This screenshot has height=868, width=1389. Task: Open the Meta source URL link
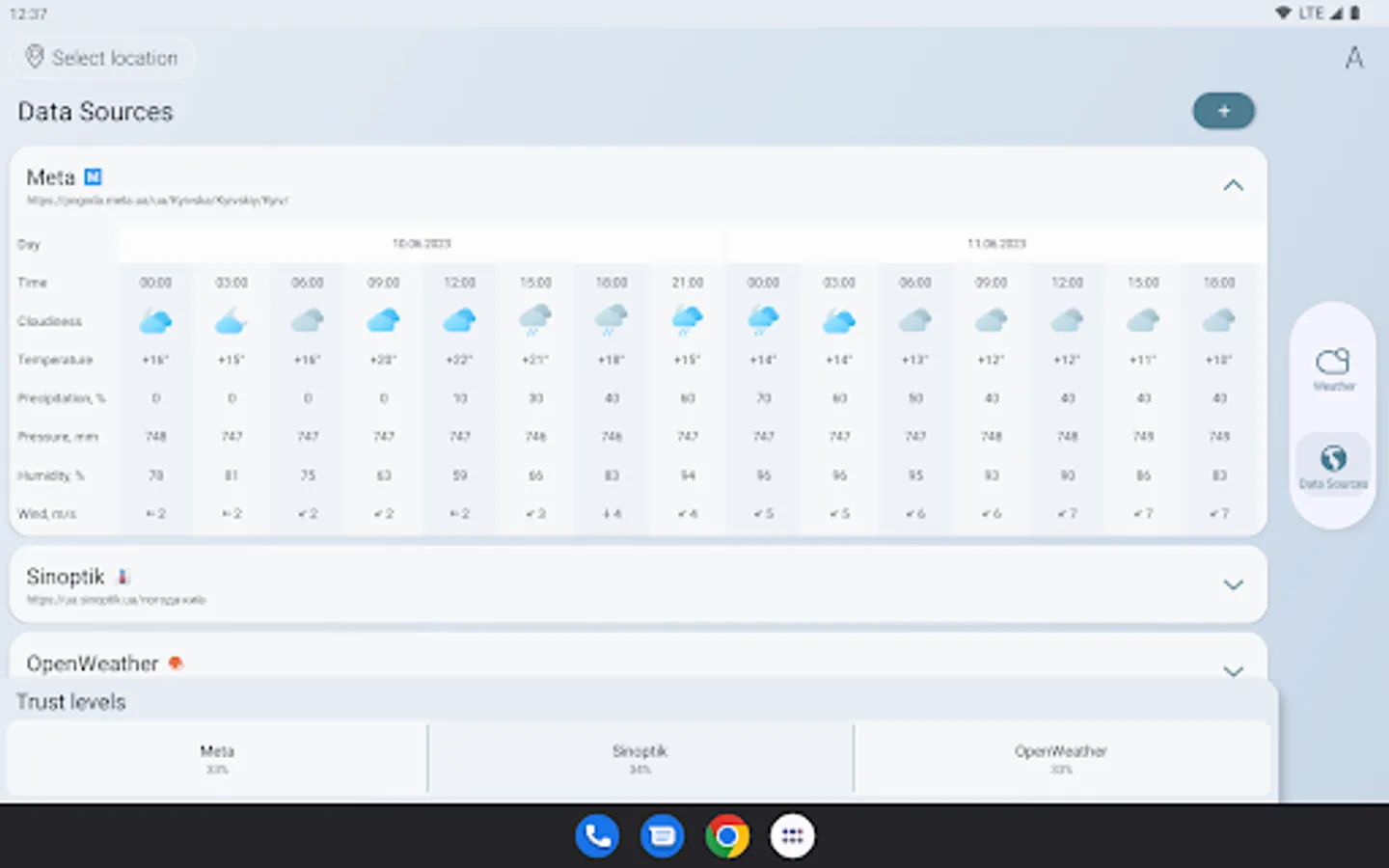pos(157,201)
